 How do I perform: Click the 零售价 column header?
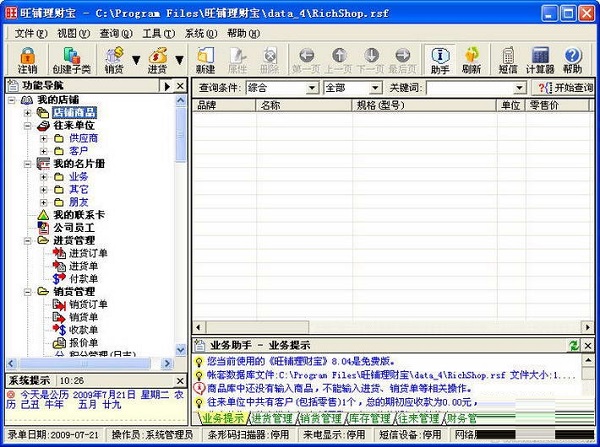coord(557,105)
